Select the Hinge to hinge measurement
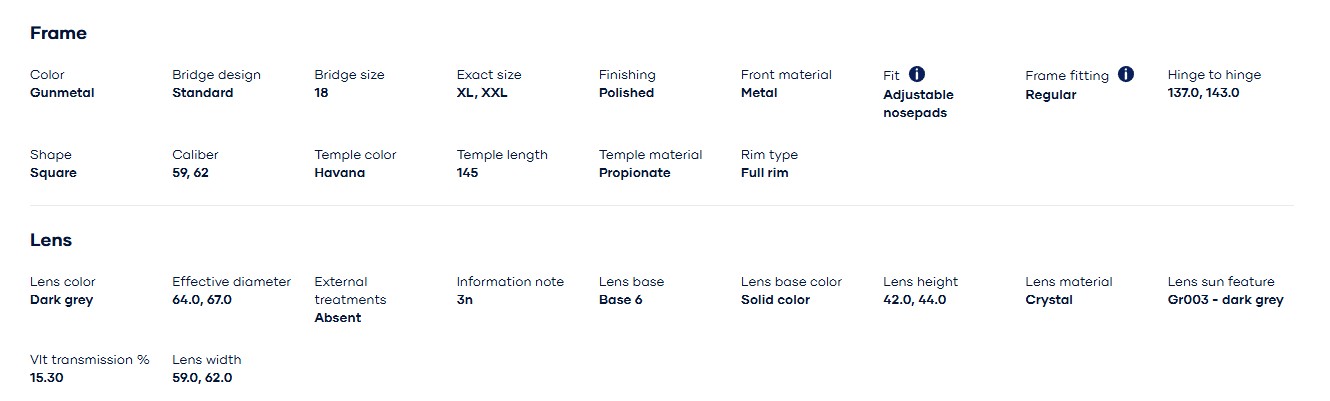The width and height of the screenshot is (1330, 401). 1203,93
